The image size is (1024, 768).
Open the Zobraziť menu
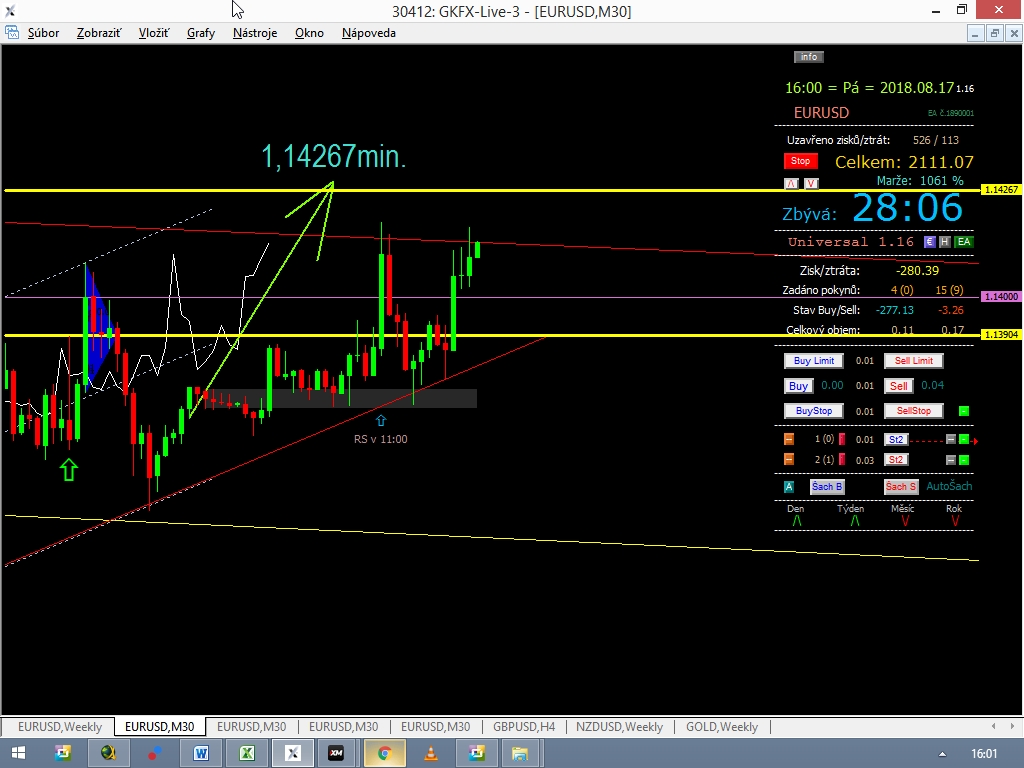[x=99, y=33]
